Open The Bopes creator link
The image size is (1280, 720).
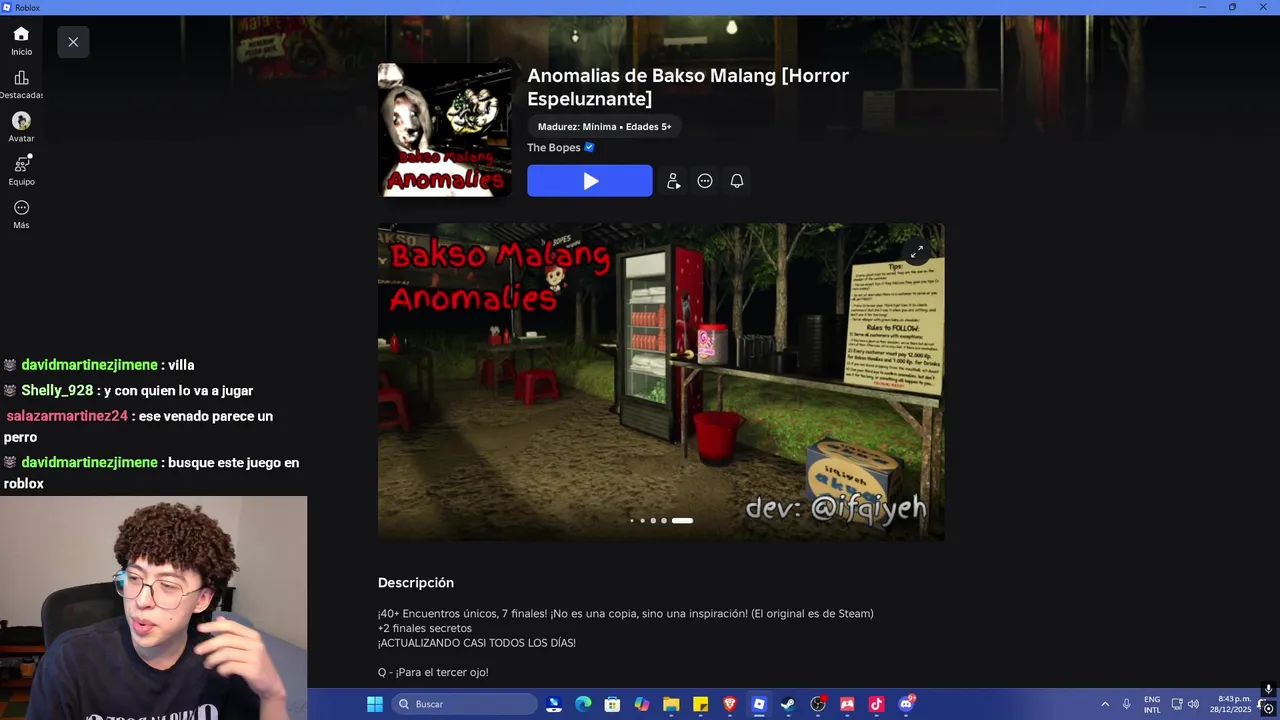coord(554,148)
